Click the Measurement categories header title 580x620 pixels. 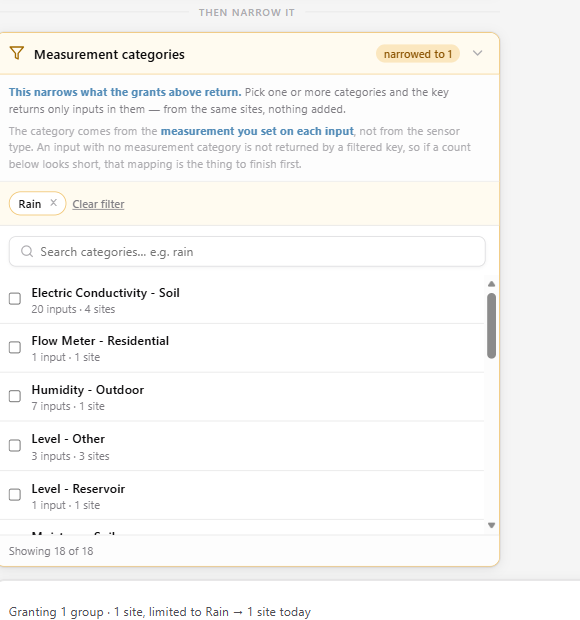tap(109, 54)
